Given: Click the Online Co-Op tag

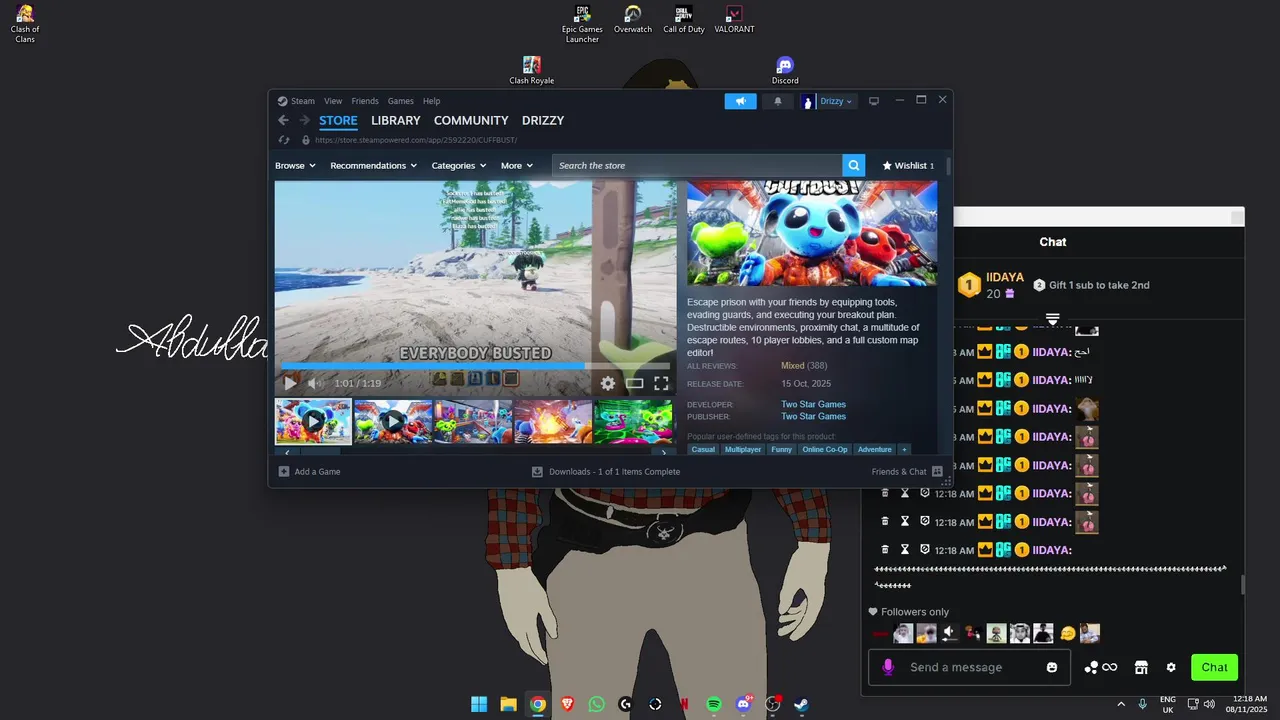Looking at the screenshot, I should 824,450.
